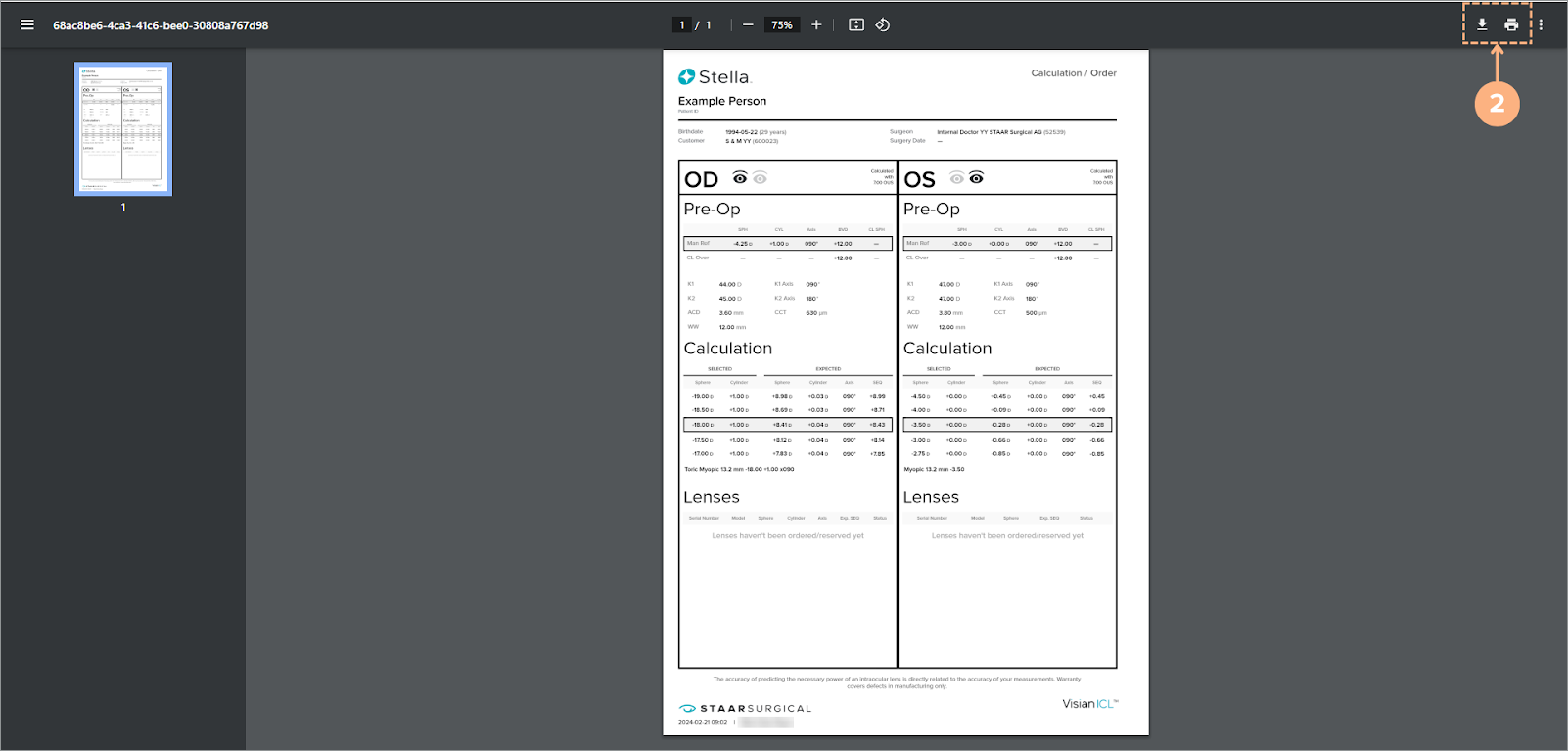Click the current page number box
1568x751 pixels.
[682, 25]
